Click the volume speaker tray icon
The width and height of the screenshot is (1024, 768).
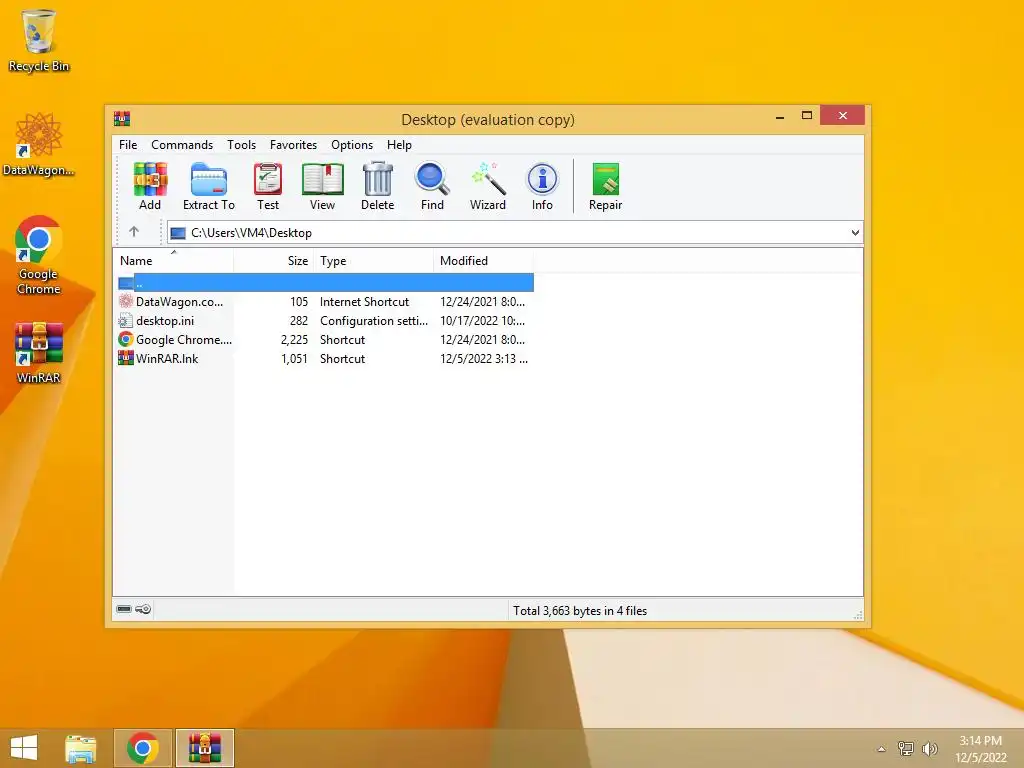929,748
